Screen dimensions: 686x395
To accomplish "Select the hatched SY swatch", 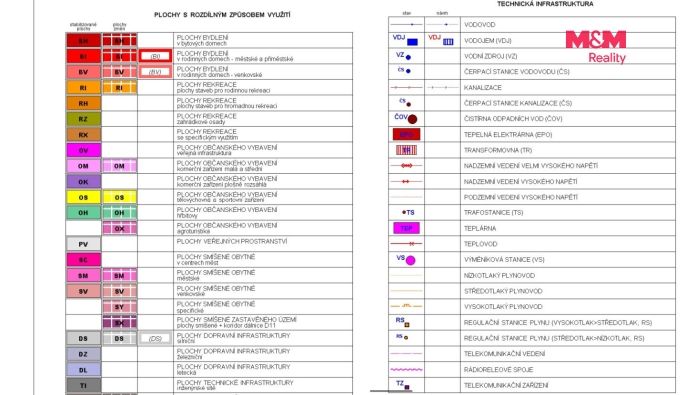I will tap(119, 307).
